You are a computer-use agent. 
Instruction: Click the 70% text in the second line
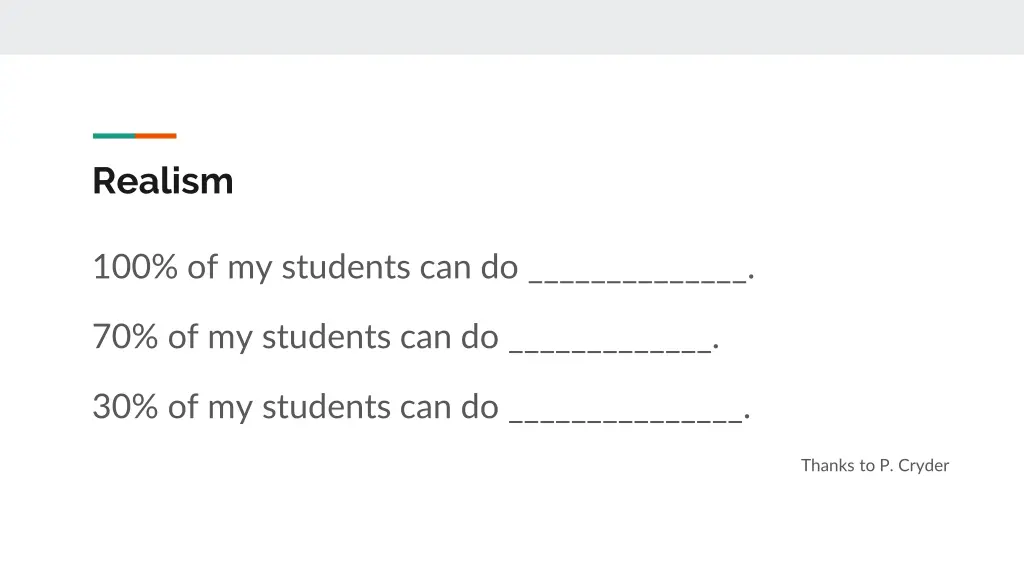click(125, 336)
